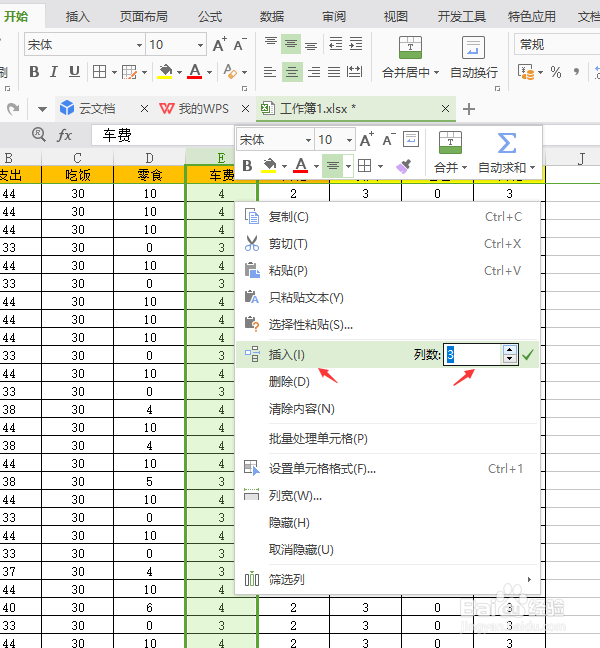Toggle center align in mini toolbar
This screenshot has width=600, height=648.
coord(332,166)
